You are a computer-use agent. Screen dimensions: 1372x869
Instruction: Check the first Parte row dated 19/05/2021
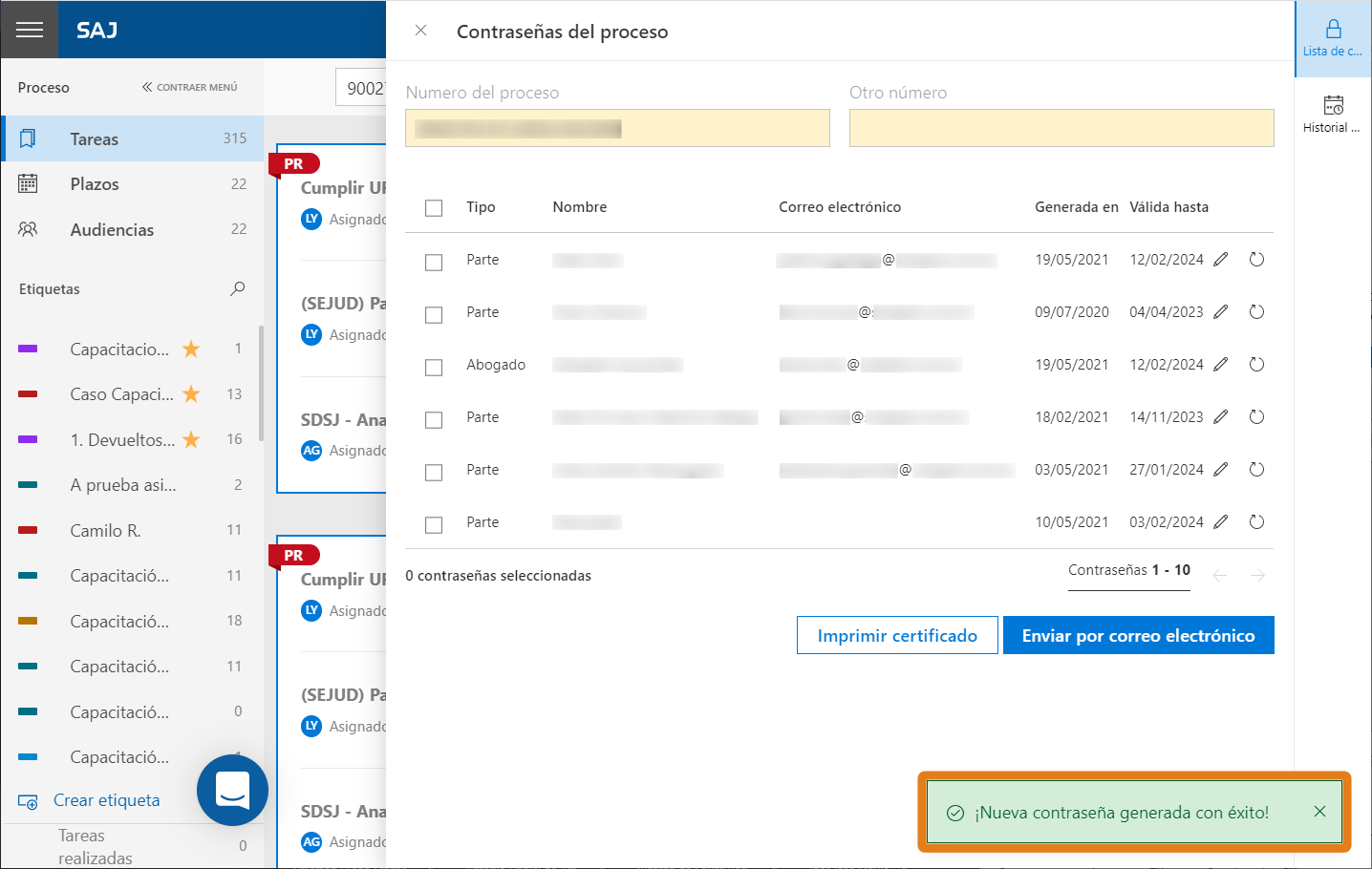[434, 263]
